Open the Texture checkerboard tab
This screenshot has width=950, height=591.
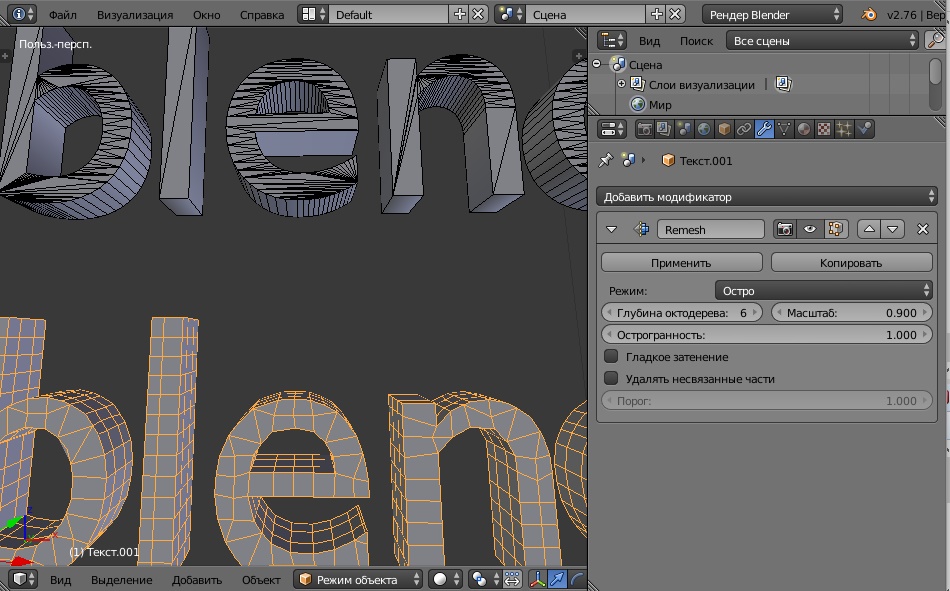(x=824, y=129)
